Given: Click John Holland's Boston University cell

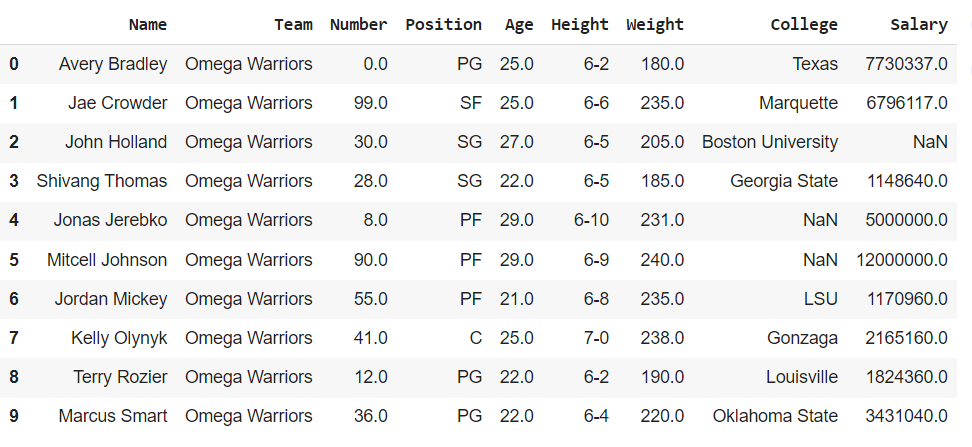Looking at the screenshot, I should [x=770, y=142].
